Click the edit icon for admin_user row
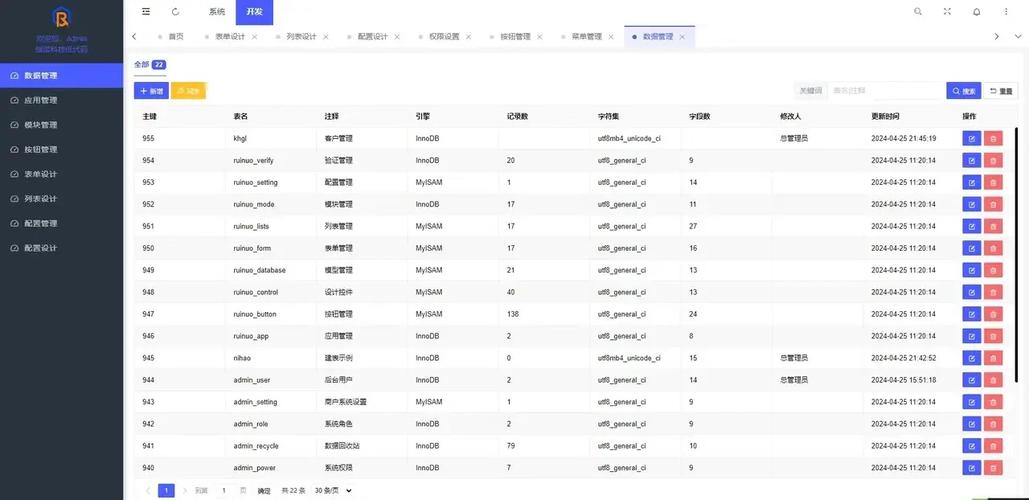Screen dimensions: 1029x500 (x=972, y=380)
